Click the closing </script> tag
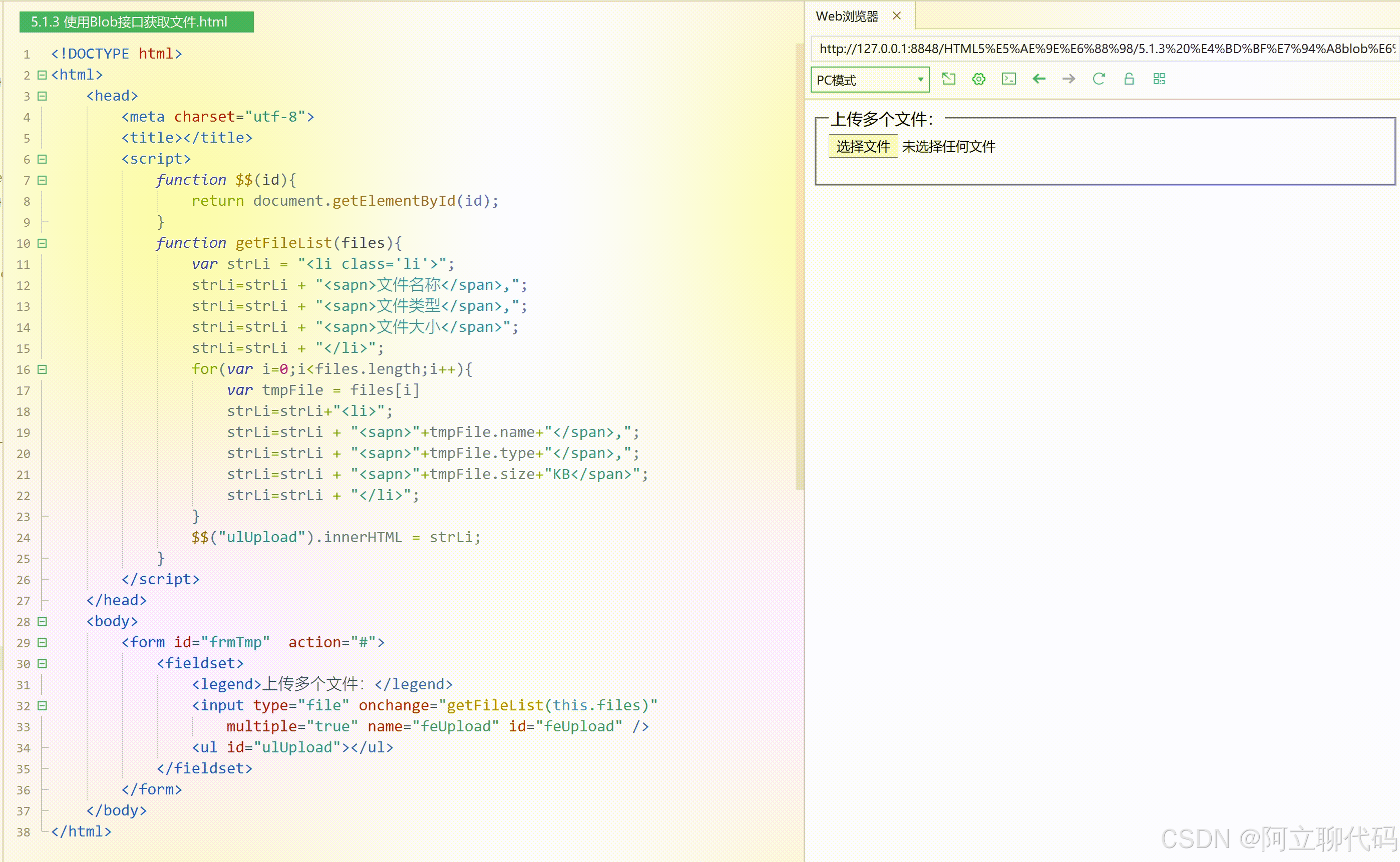The image size is (1400, 862). [x=160, y=579]
